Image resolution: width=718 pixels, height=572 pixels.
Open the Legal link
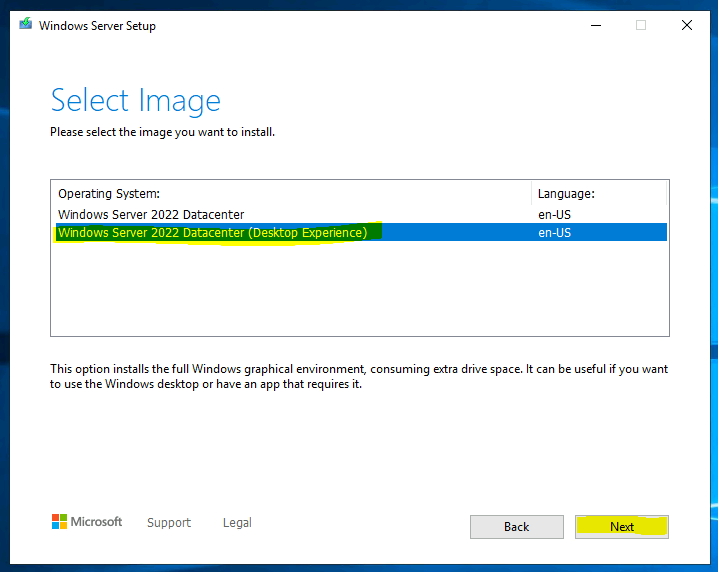tap(237, 523)
